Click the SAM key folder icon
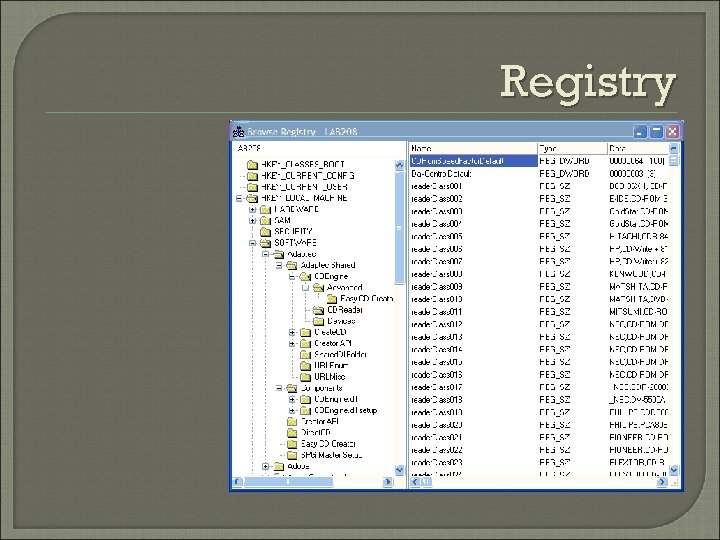 [x=265, y=220]
